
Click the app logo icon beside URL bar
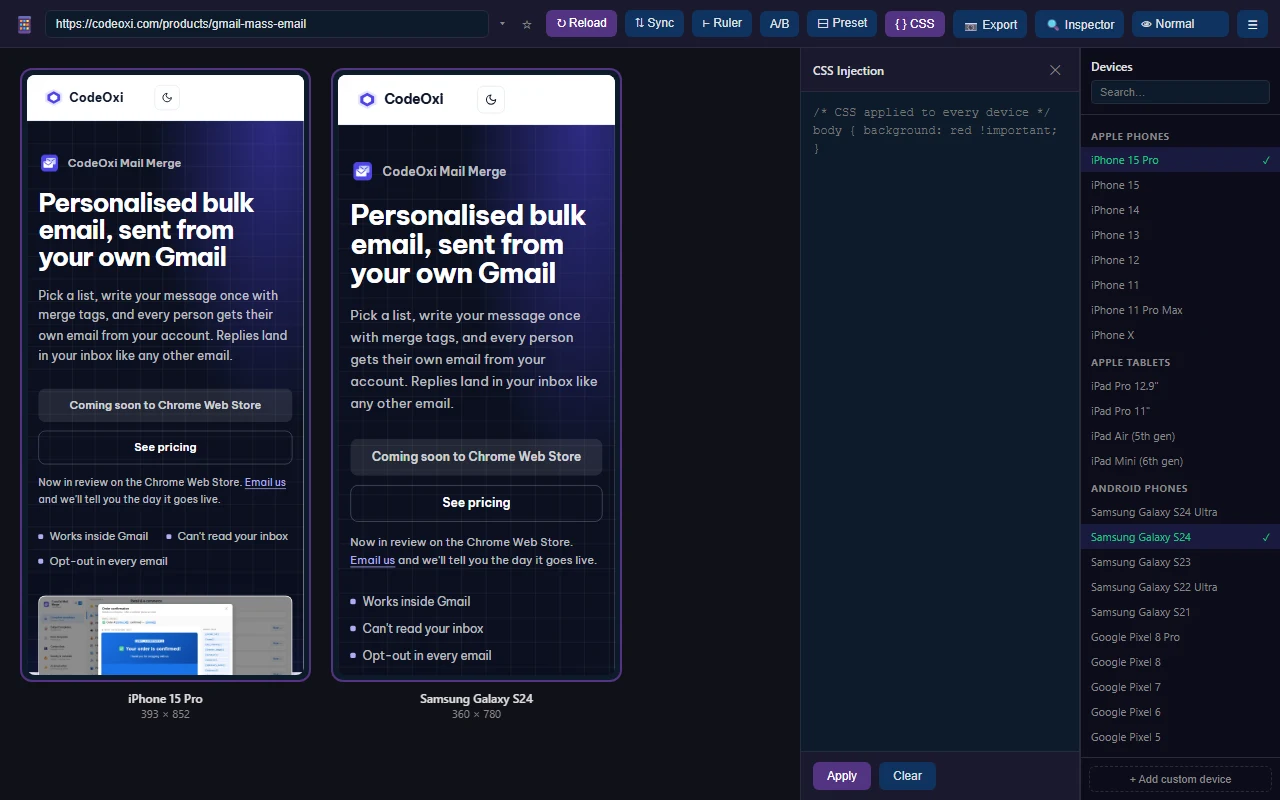click(x=25, y=24)
